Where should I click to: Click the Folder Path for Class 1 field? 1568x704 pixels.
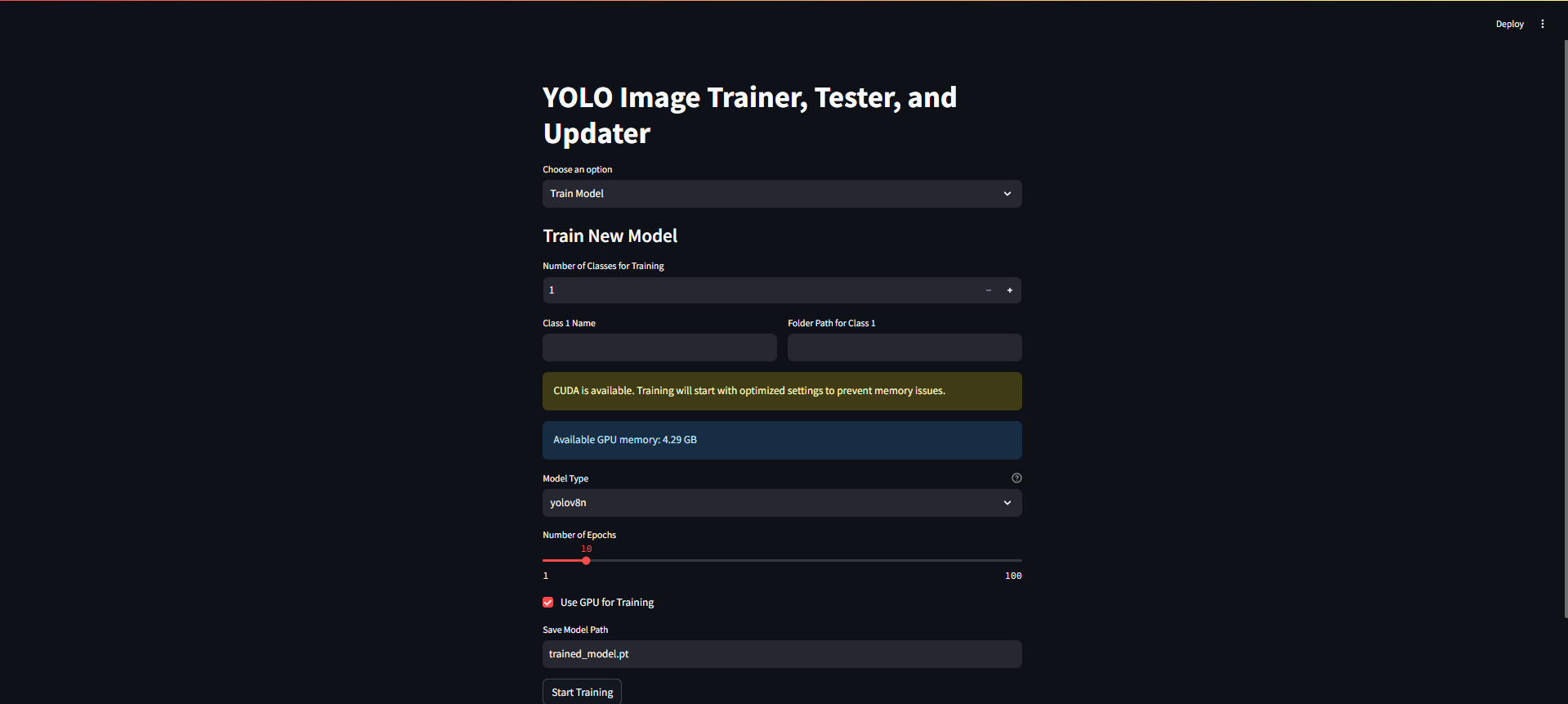coord(904,348)
